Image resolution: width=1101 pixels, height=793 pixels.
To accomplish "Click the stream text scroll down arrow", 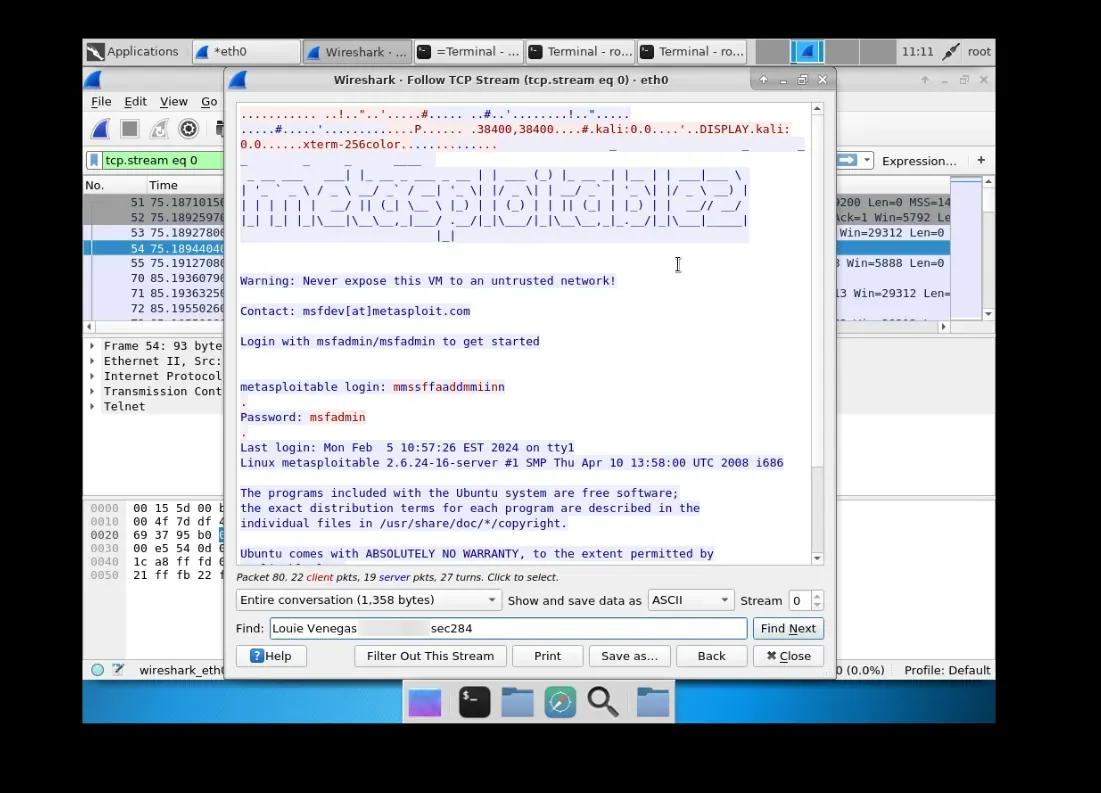I will click(x=817, y=558).
